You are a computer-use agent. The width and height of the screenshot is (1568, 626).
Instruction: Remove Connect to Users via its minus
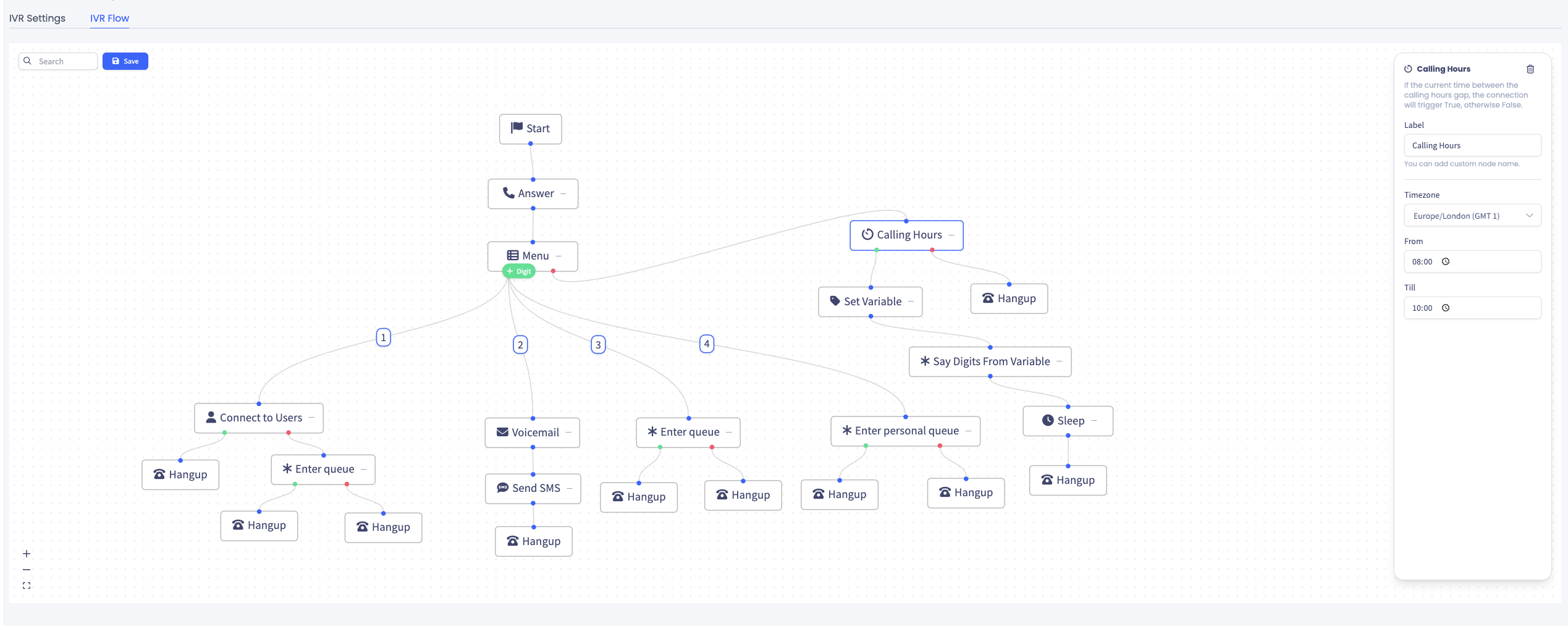tap(312, 418)
